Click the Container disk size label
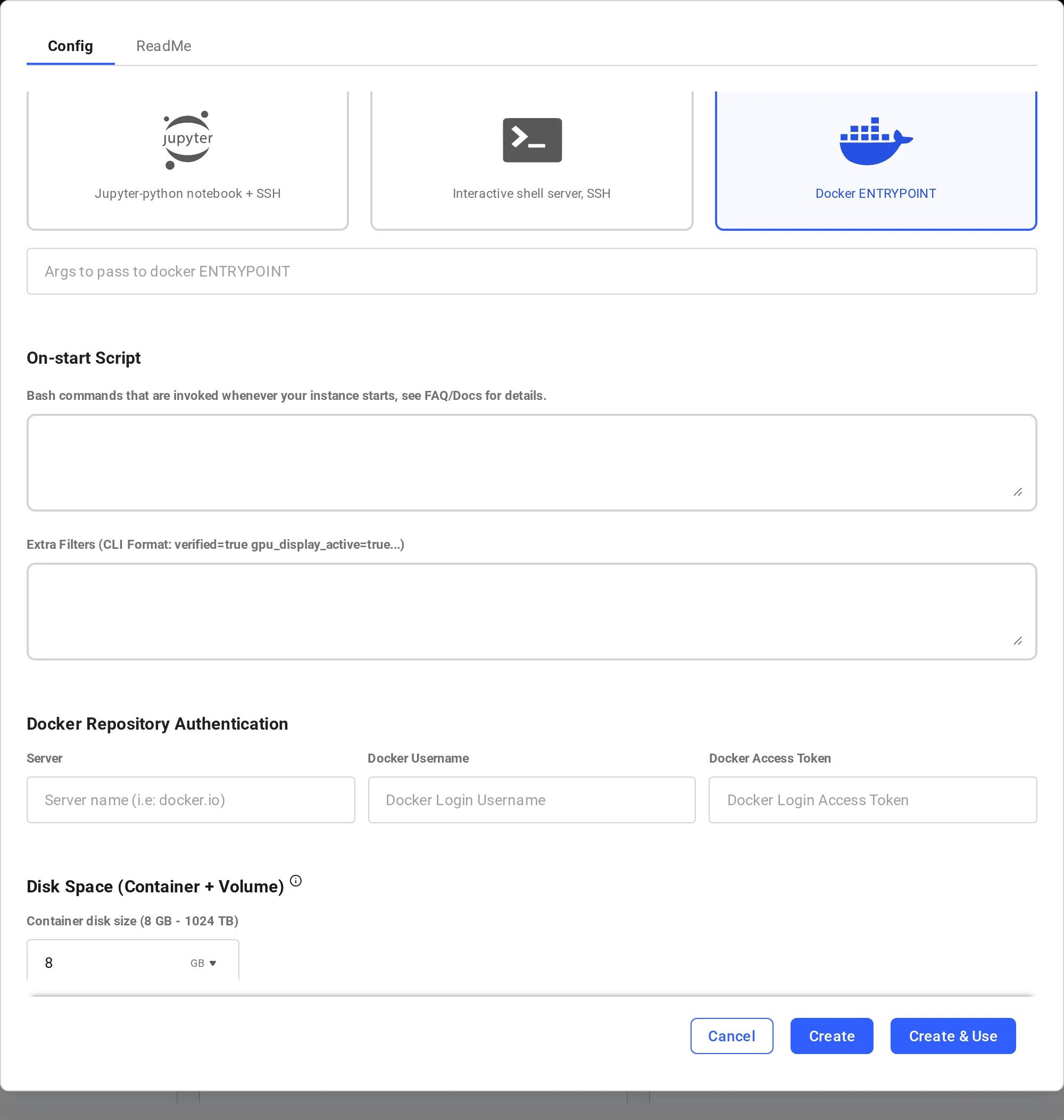 point(132,921)
